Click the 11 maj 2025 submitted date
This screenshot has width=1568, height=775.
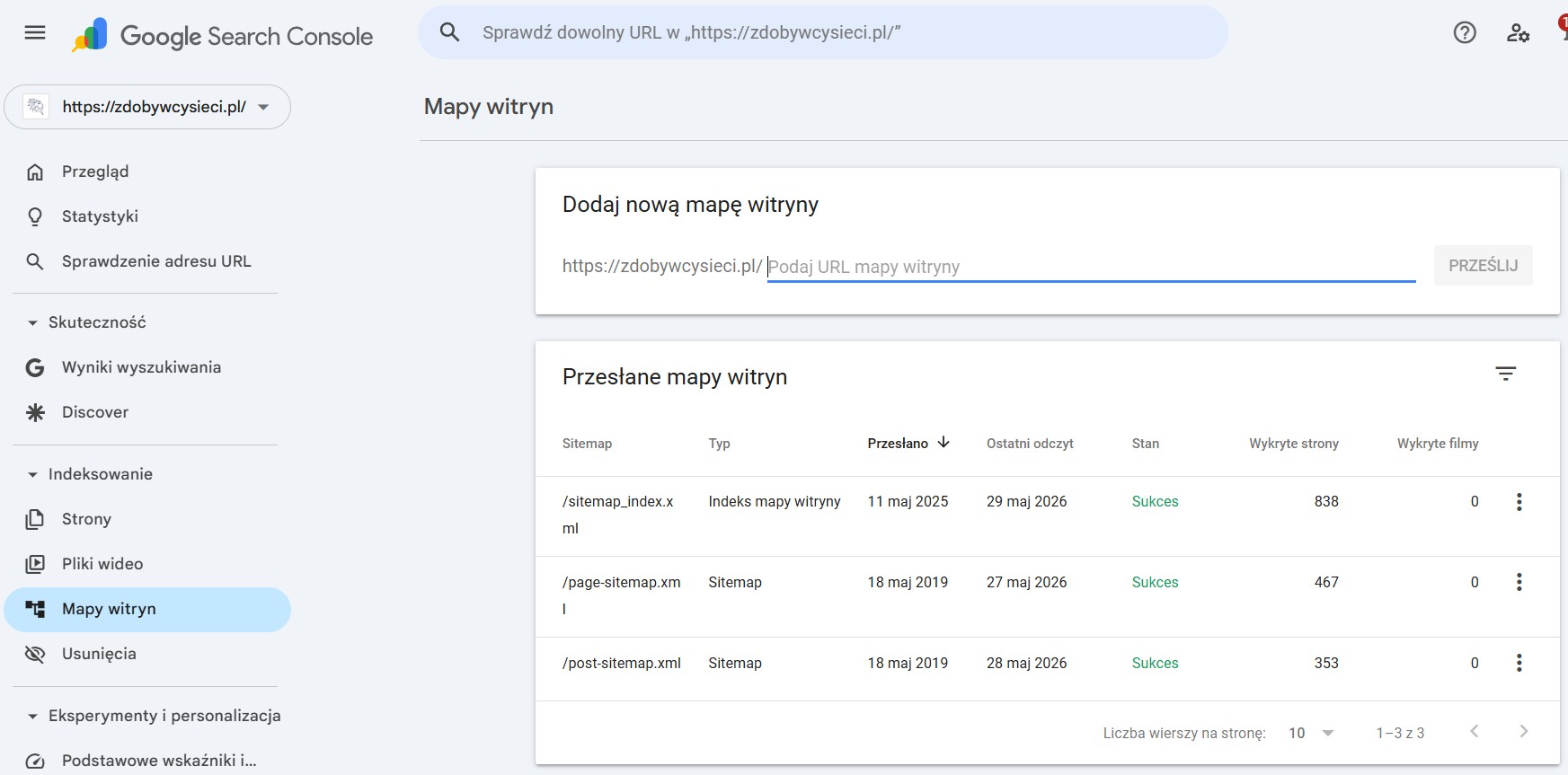point(908,502)
